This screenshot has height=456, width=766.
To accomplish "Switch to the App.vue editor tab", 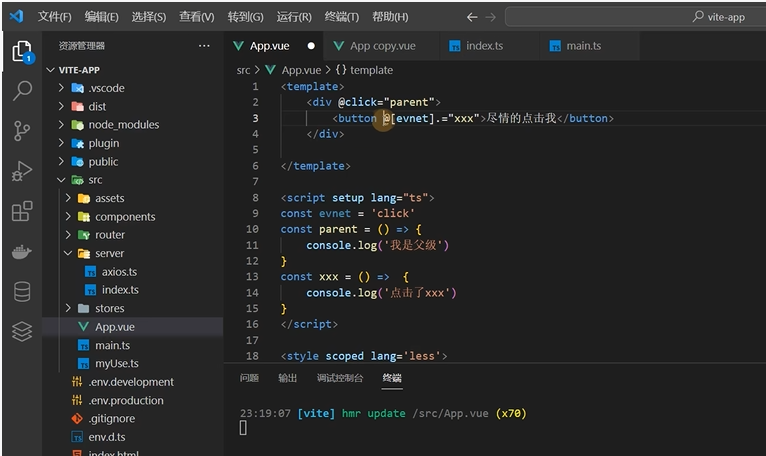I will pos(274,46).
